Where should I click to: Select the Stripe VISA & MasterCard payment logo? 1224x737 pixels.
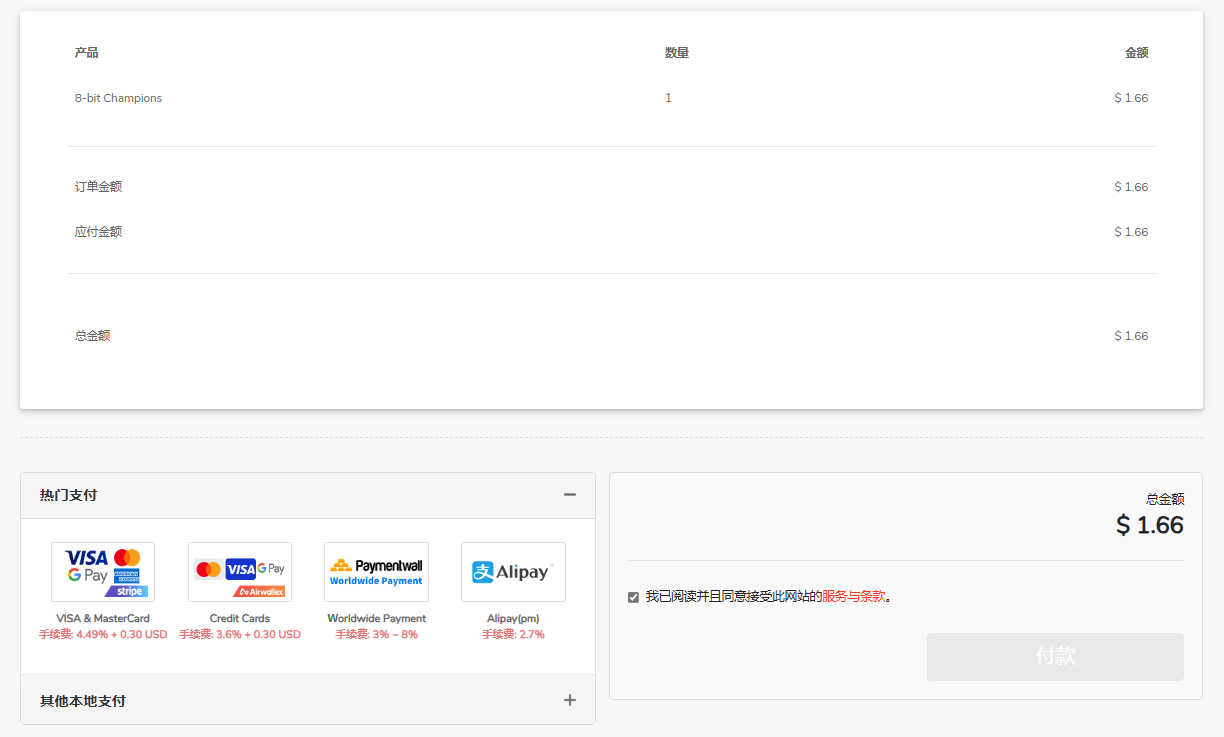[103, 572]
